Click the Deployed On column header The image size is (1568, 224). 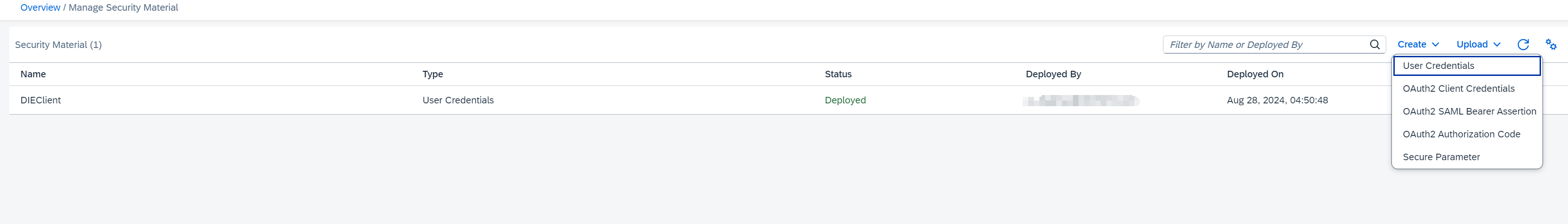1255,74
